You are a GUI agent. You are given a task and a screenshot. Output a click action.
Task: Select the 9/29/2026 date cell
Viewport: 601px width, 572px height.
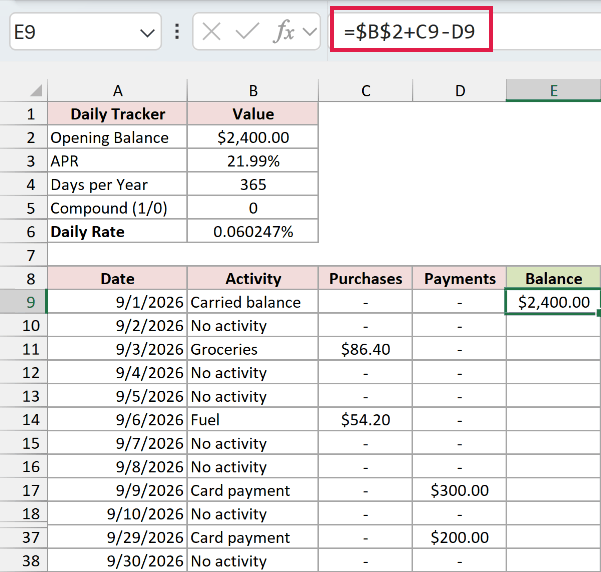pyautogui.click(x=118, y=537)
